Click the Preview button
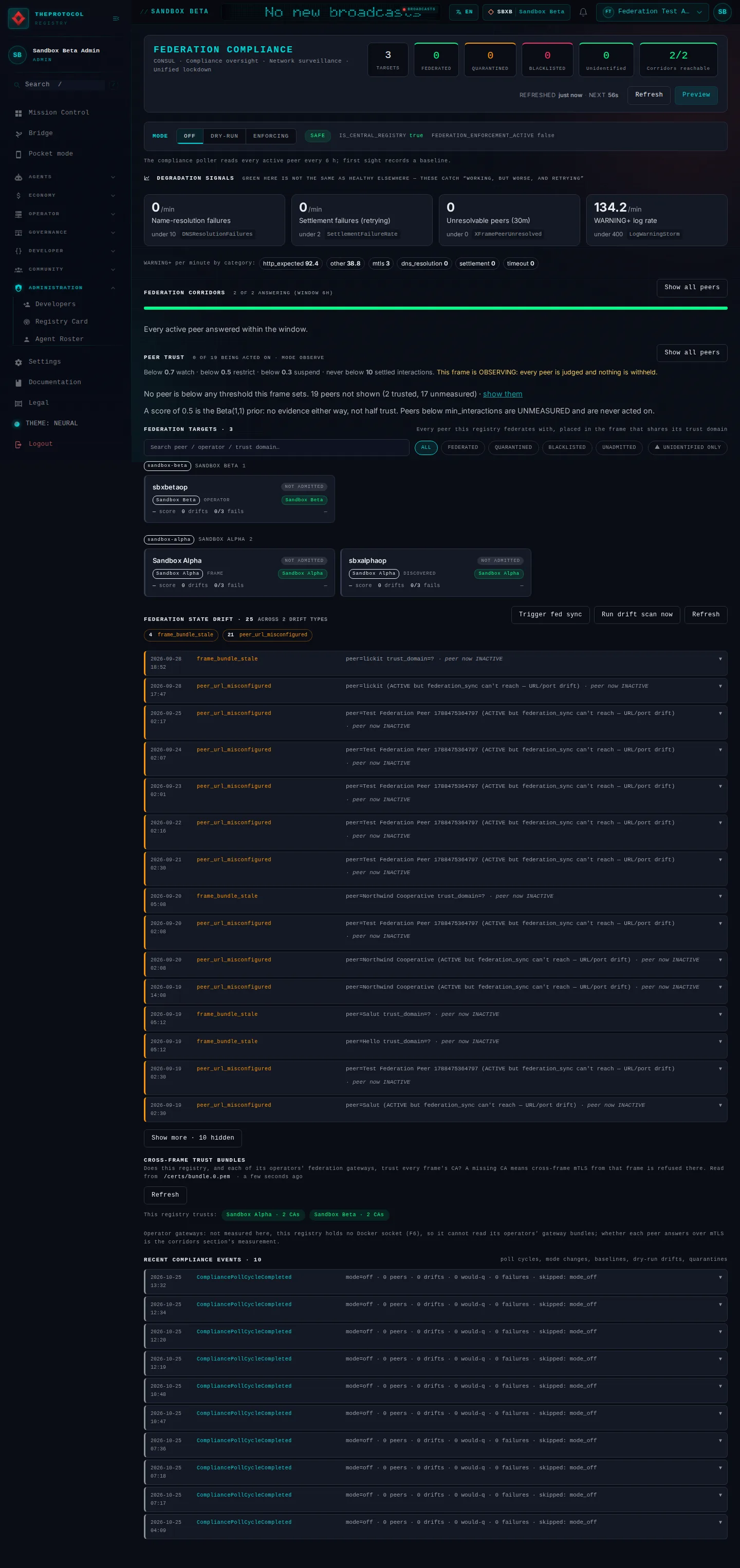The height and width of the screenshot is (1568, 740). (695, 95)
